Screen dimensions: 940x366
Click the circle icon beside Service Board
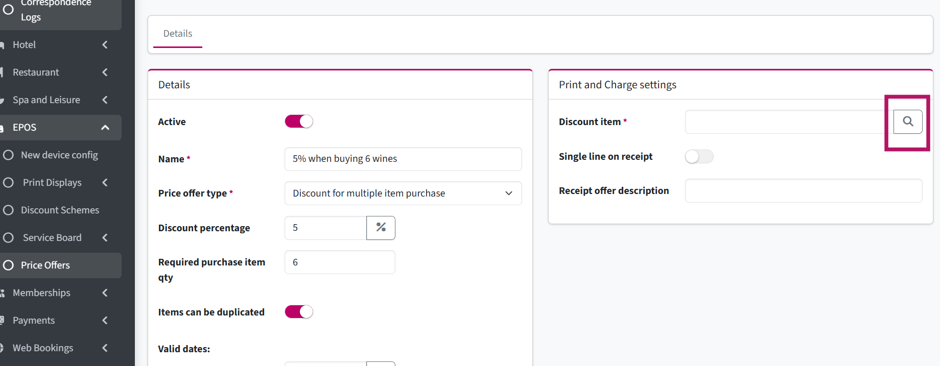click(8, 238)
